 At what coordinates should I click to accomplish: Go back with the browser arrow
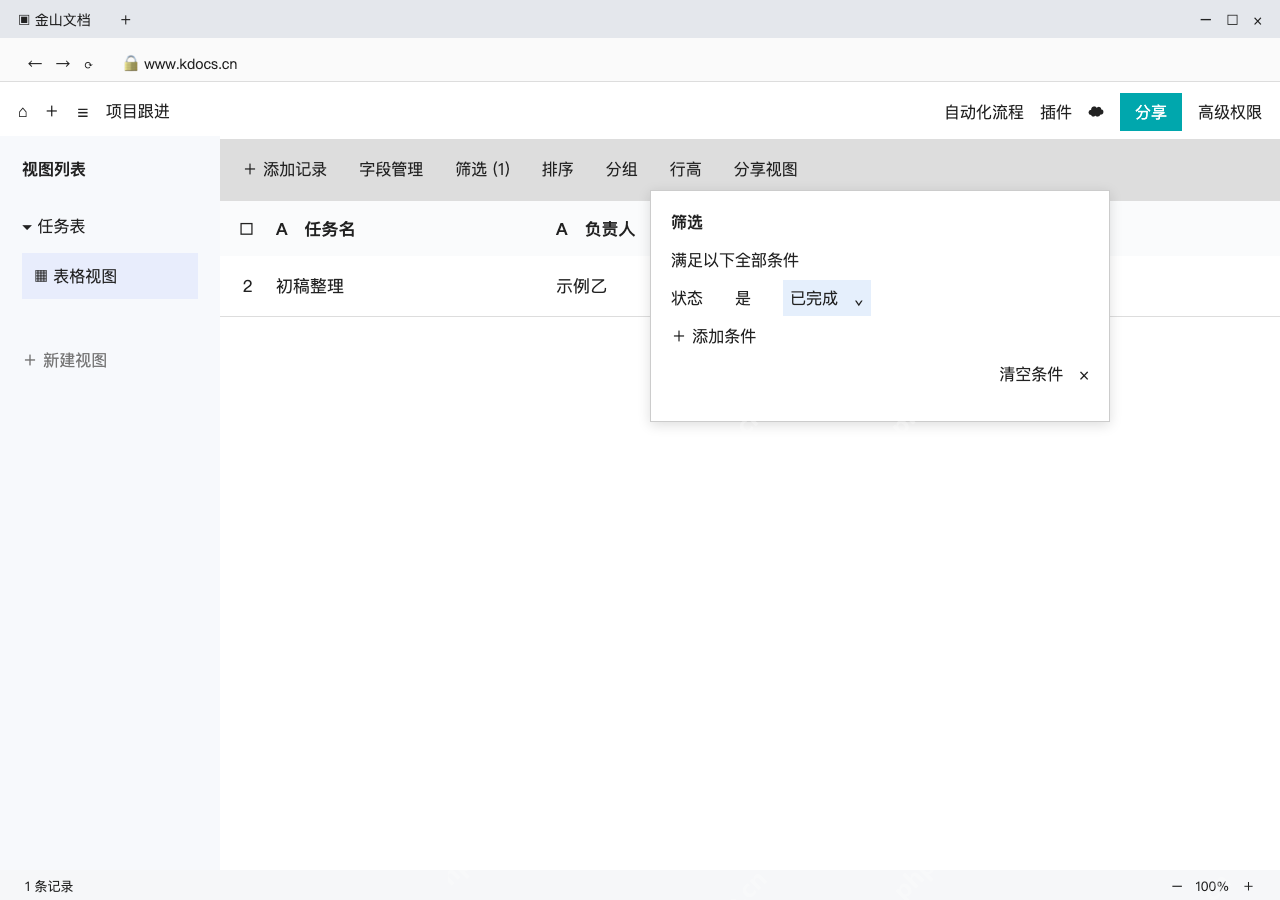(35, 64)
